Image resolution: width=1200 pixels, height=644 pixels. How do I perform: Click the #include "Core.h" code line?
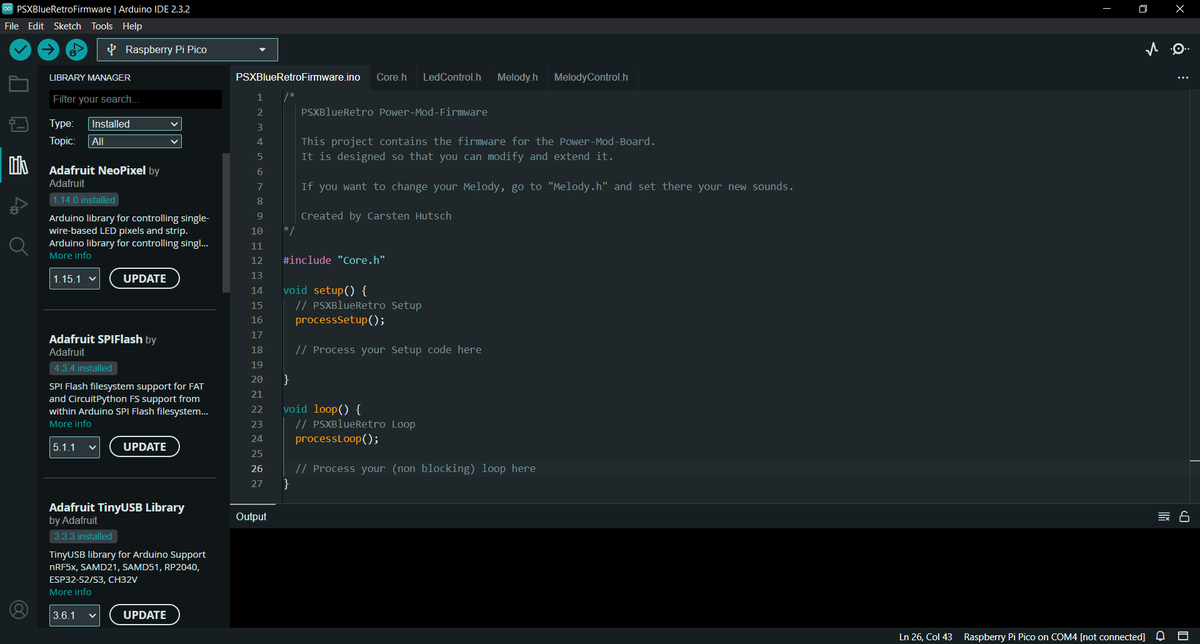point(334,260)
